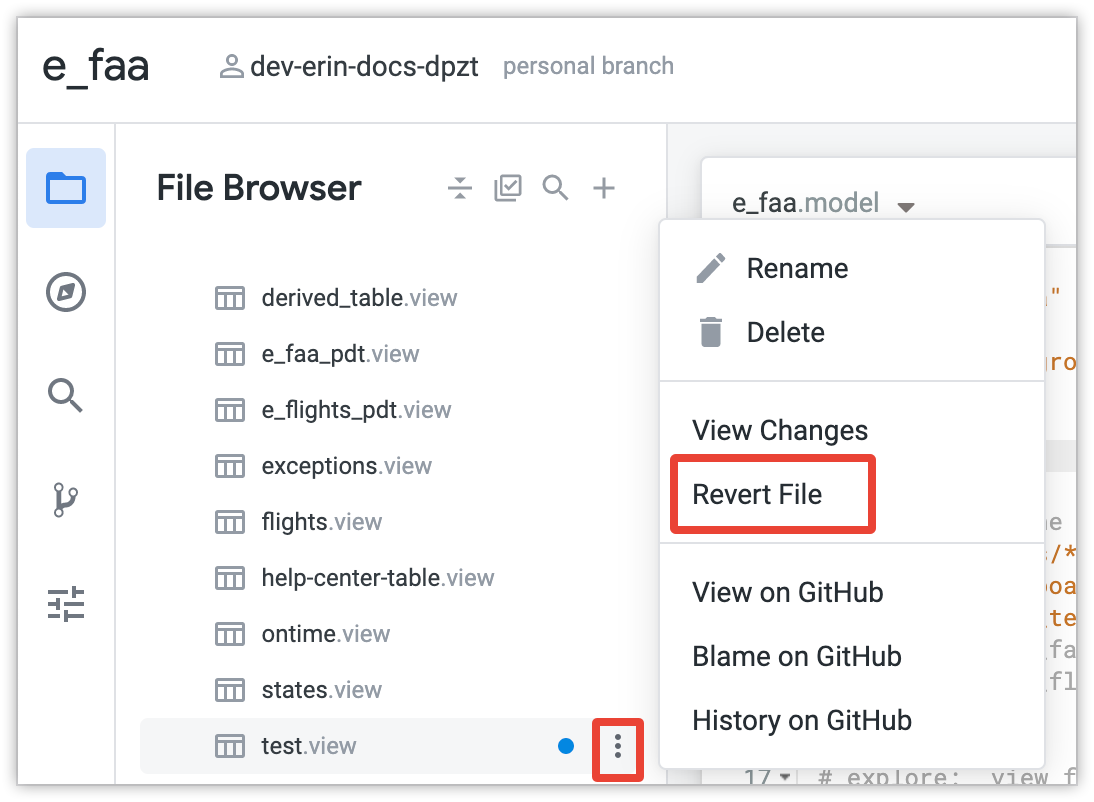The height and width of the screenshot is (802, 1094).
Task: Click Blame on GitHub entry
Action: (796, 656)
